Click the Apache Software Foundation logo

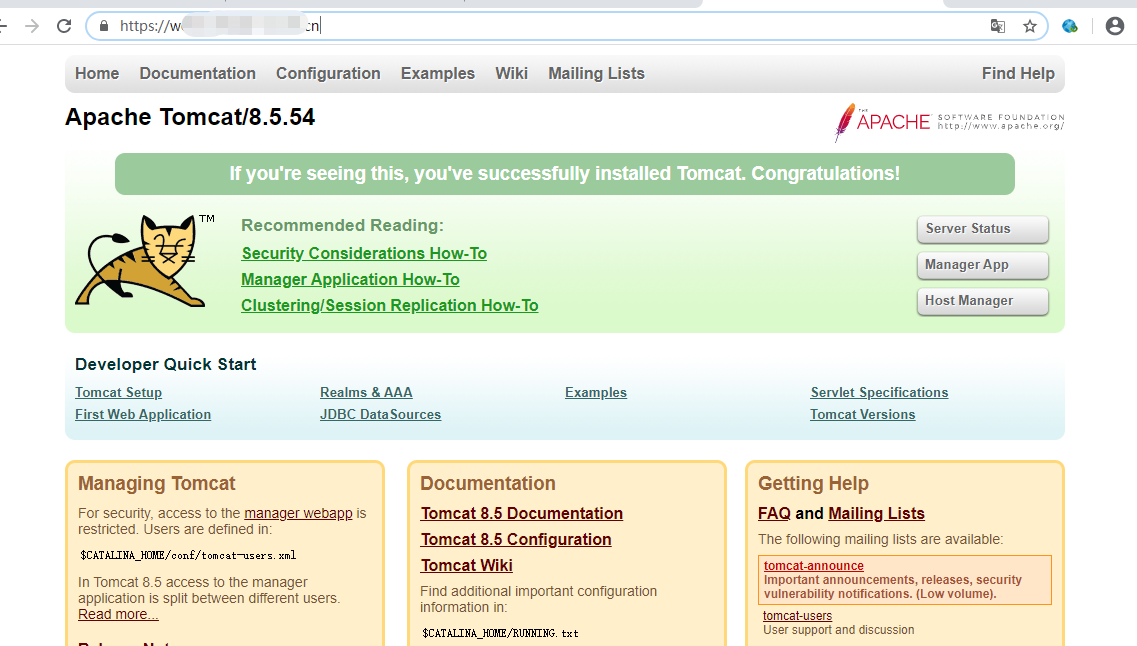coord(949,122)
